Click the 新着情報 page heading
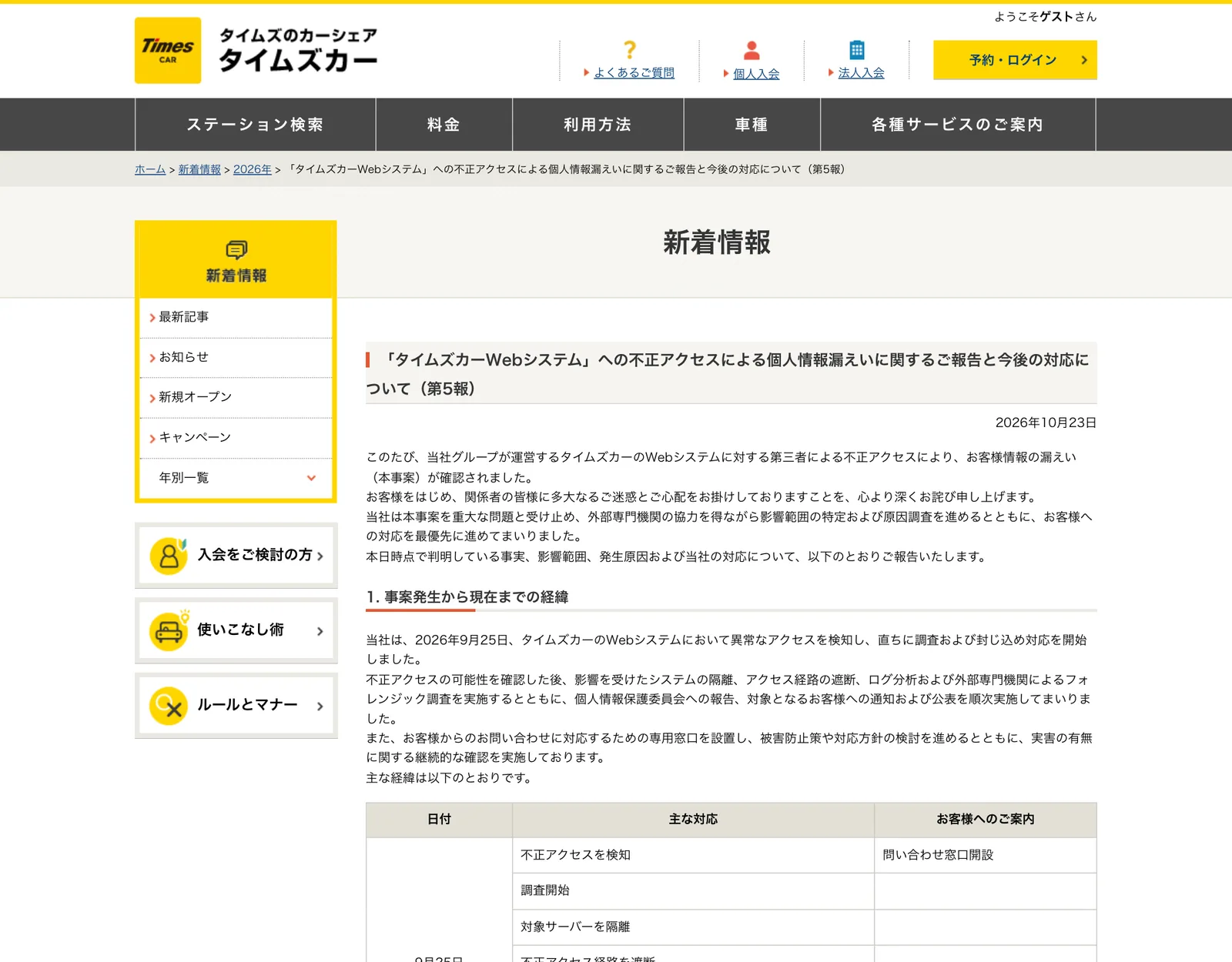Image resolution: width=1232 pixels, height=962 pixels. [x=717, y=242]
